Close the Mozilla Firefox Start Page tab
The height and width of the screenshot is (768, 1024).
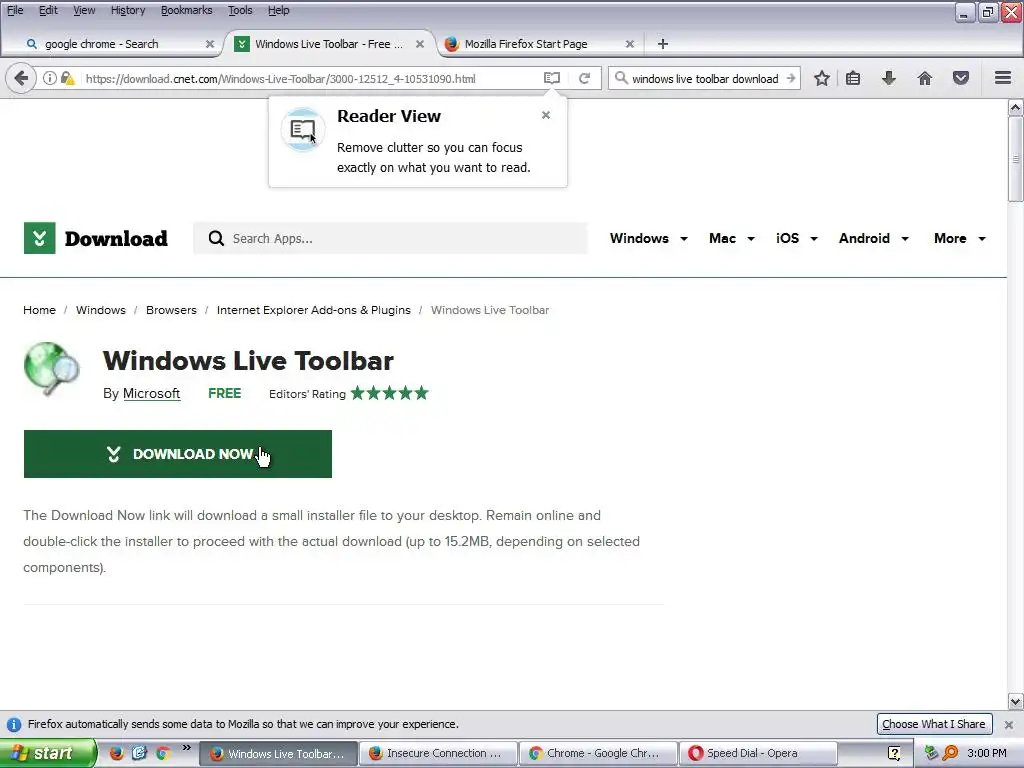coord(630,44)
